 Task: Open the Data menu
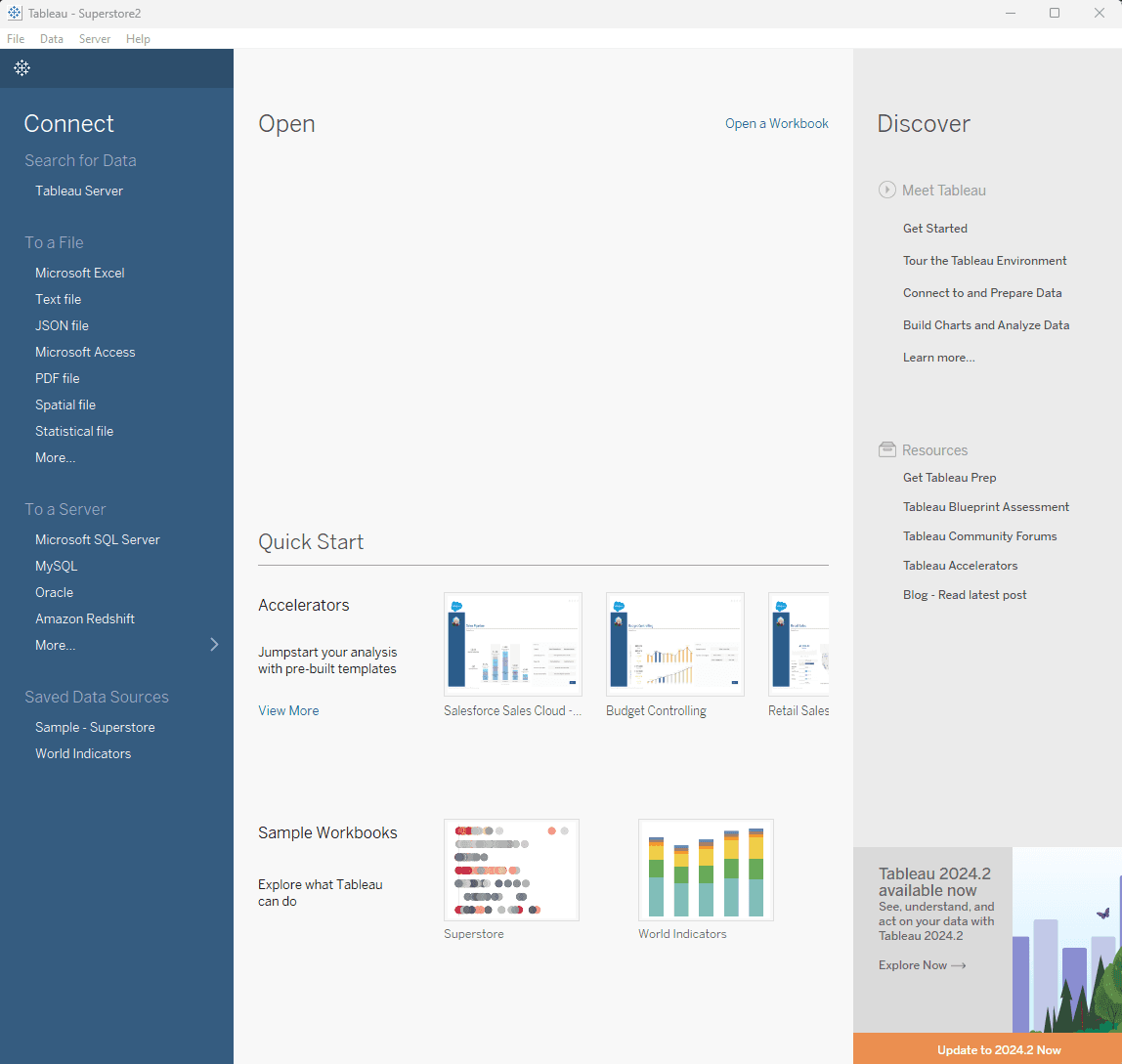(52, 39)
